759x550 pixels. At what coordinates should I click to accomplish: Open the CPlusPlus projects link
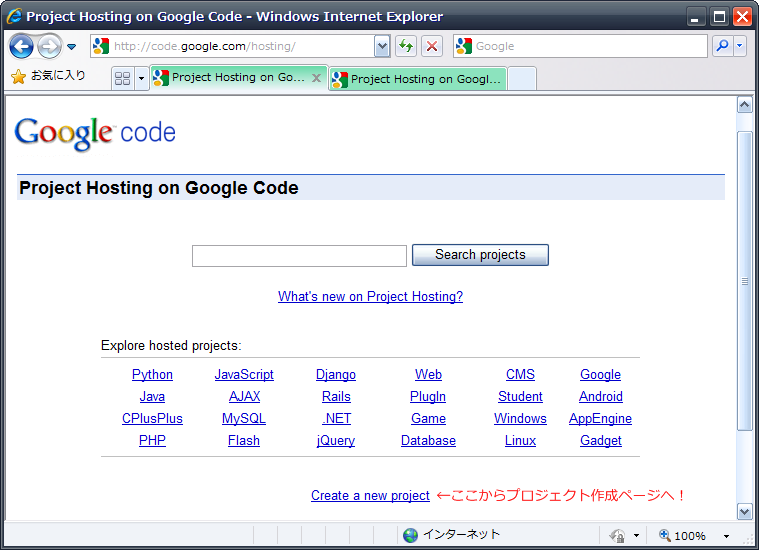pyautogui.click(x=152, y=419)
